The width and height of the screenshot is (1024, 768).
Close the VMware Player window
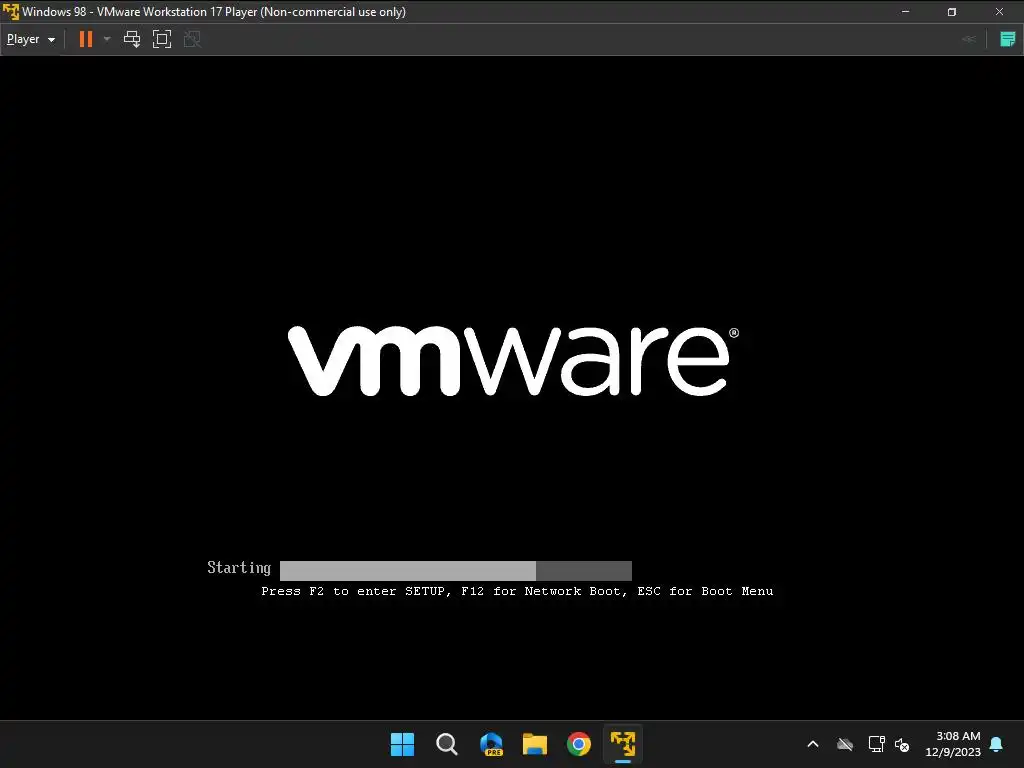tap(999, 12)
